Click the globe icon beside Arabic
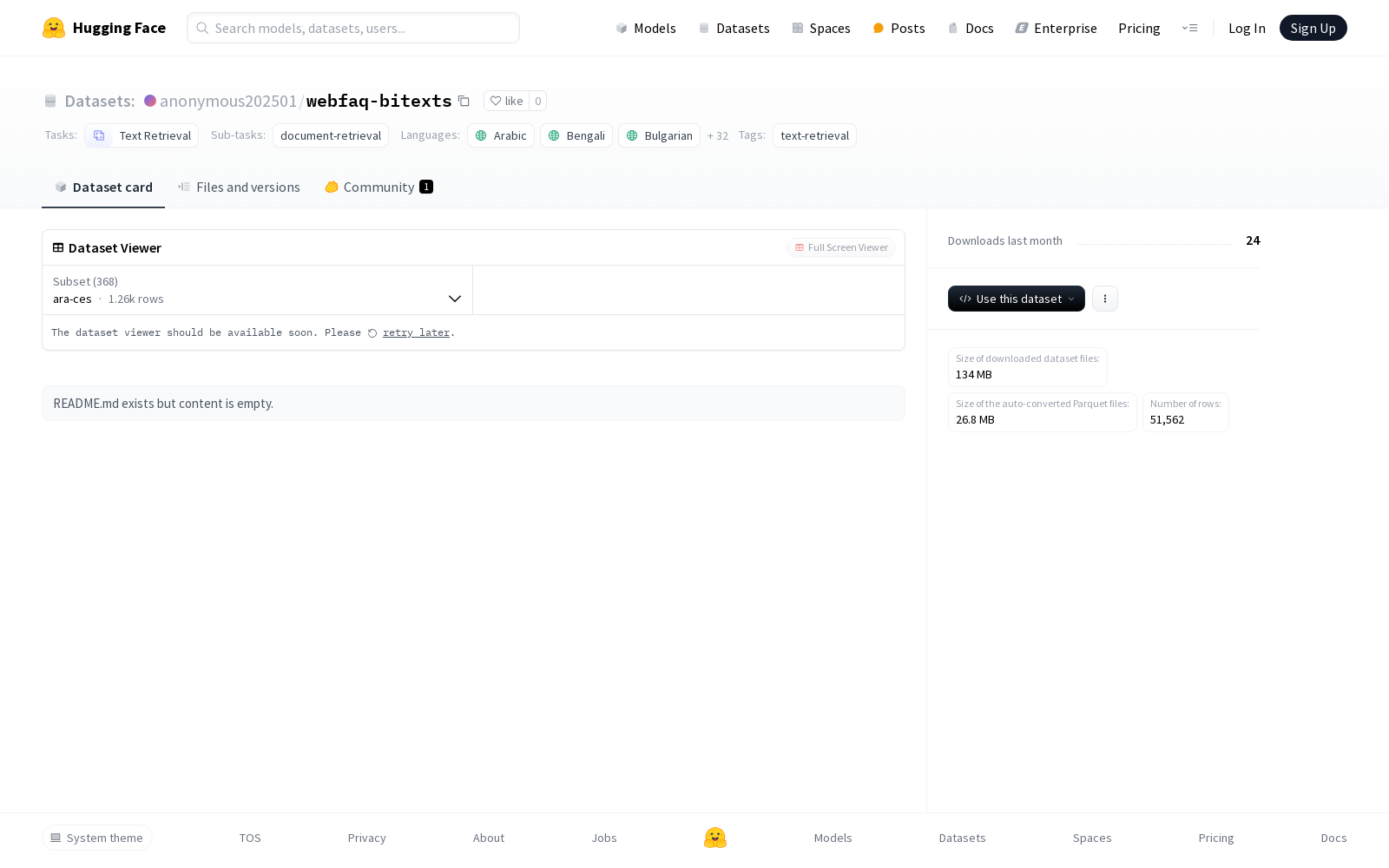Viewport: 1389px width, 868px height. tap(481, 135)
